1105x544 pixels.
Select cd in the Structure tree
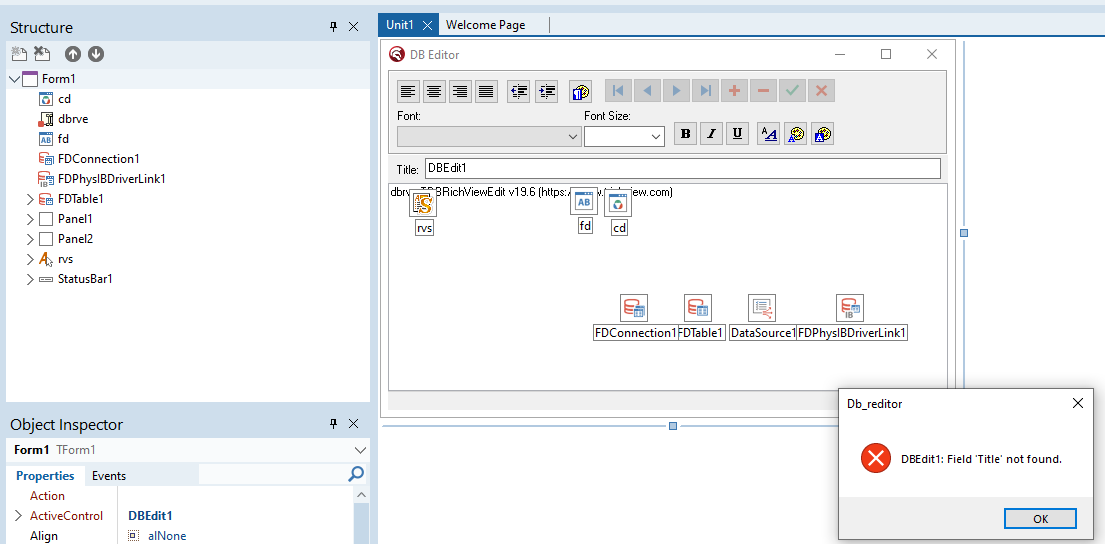[x=64, y=99]
